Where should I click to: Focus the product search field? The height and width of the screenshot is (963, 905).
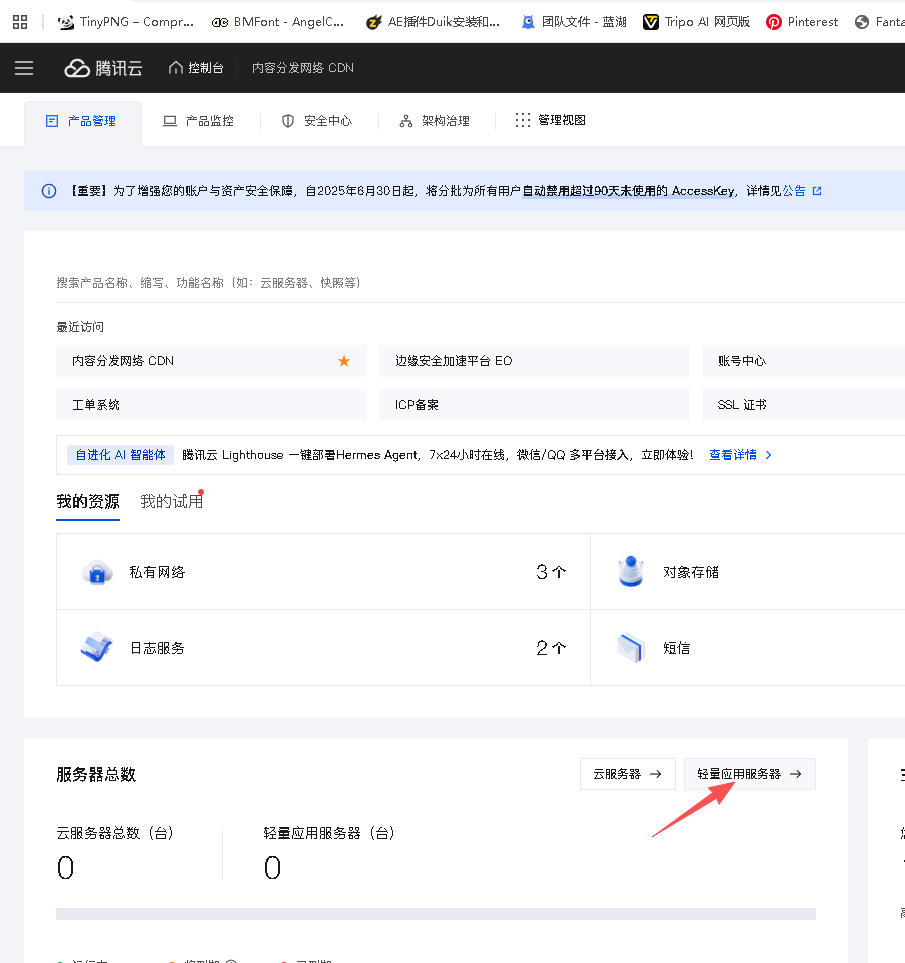(480, 283)
